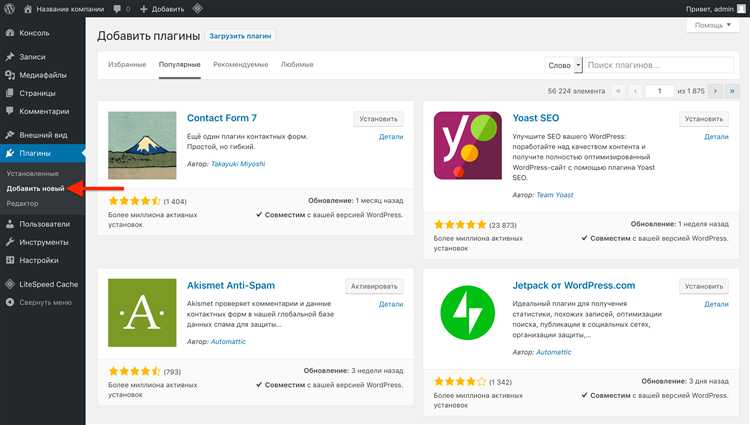The image size is (750, 425).
Task: Switch to the Рекомендуемые tab
Action: pos(241,65)
